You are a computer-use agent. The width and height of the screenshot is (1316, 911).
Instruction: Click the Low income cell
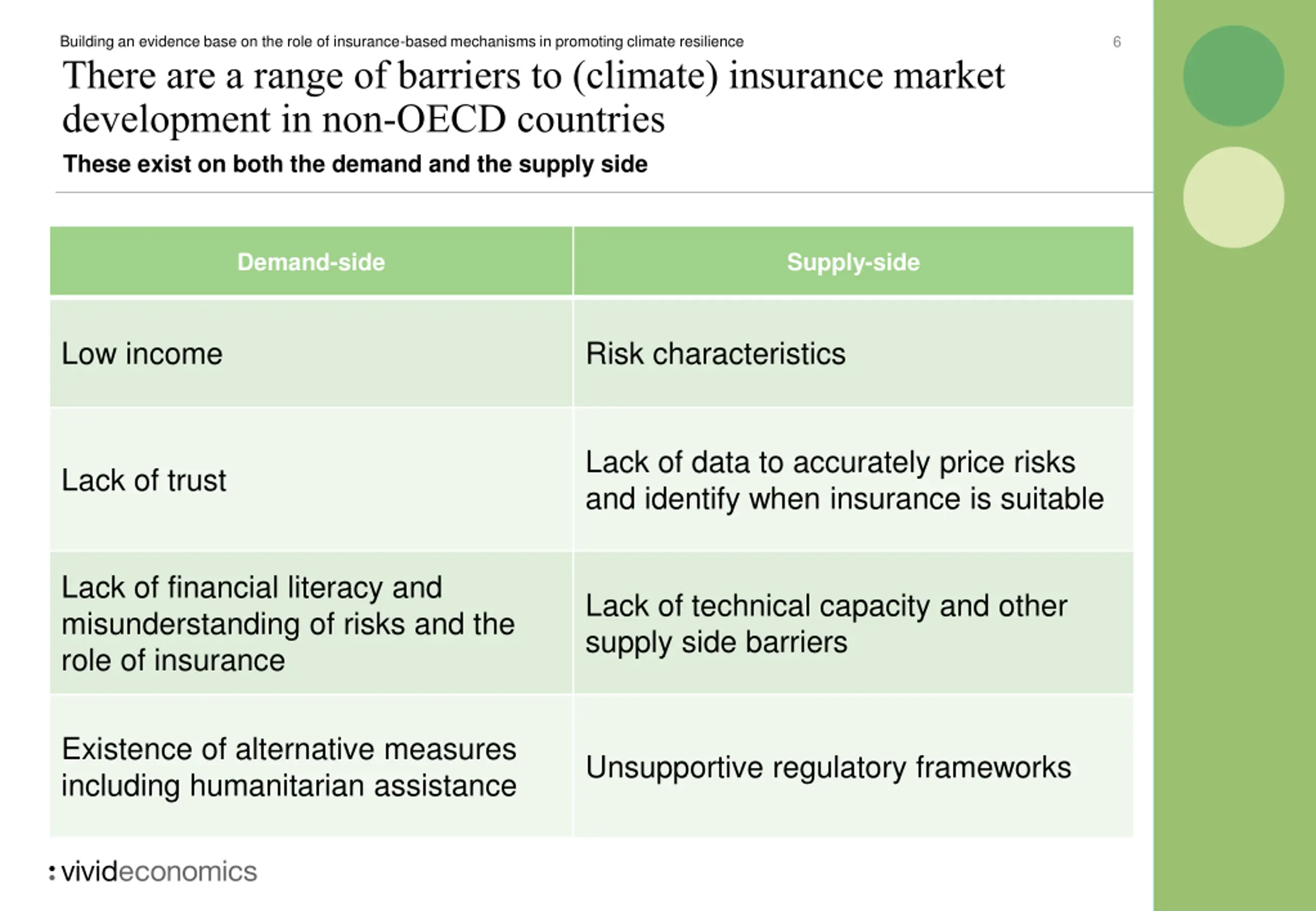(311, 353)
